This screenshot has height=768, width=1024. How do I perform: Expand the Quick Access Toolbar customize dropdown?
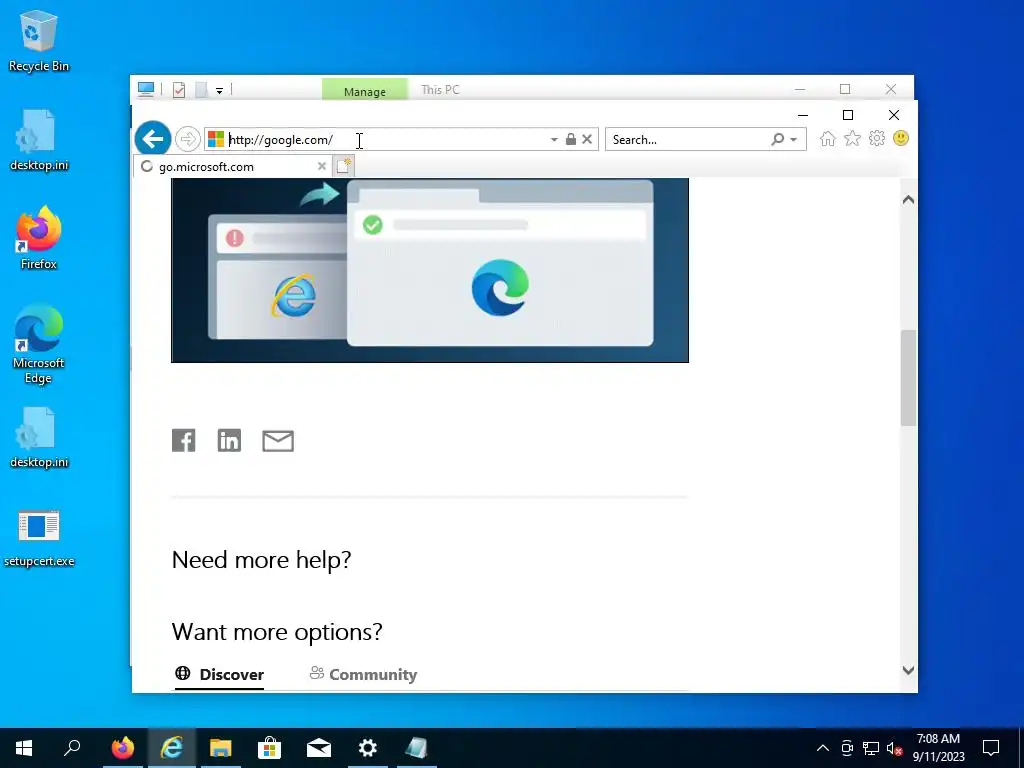[219, 91]
